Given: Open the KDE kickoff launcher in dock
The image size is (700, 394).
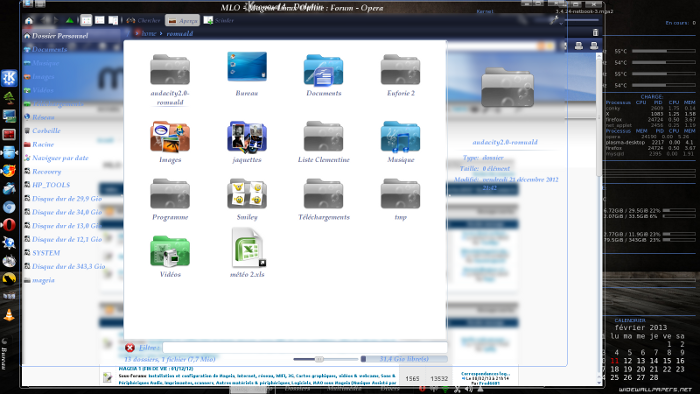Looking at the screenshot, I should [9, 78].
